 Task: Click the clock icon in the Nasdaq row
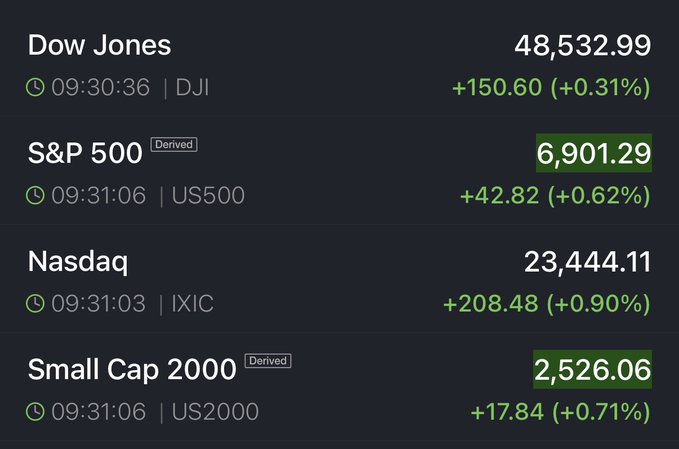click(35, 304)
